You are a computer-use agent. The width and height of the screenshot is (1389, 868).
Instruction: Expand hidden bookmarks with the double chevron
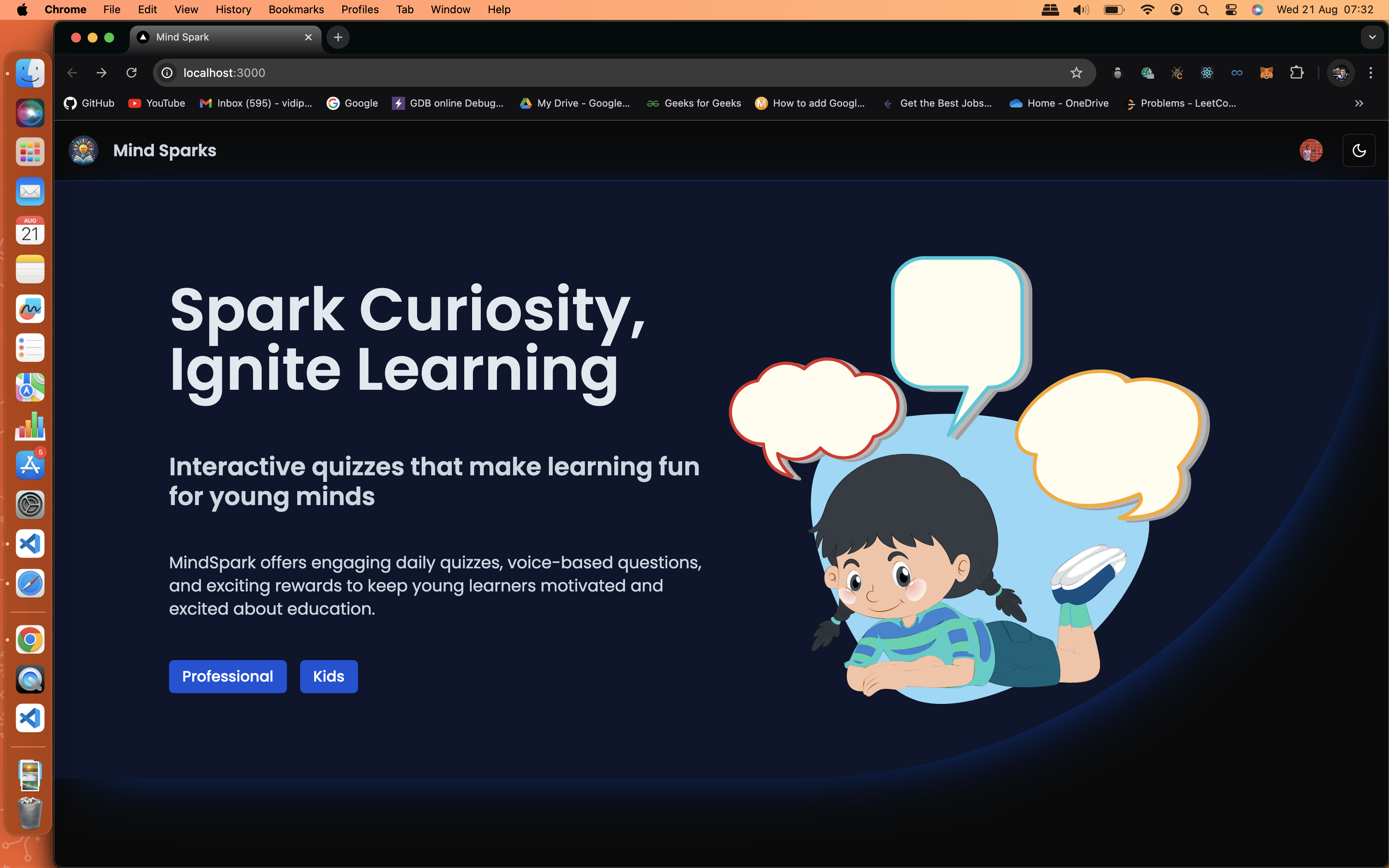[1358, 103]
